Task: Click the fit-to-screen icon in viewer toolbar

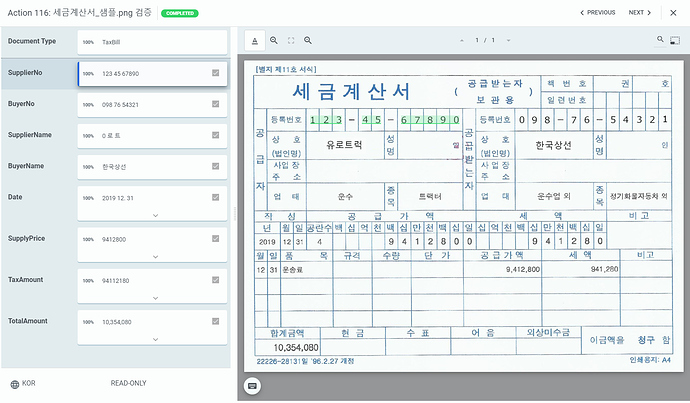Action: tap(291, 40)
